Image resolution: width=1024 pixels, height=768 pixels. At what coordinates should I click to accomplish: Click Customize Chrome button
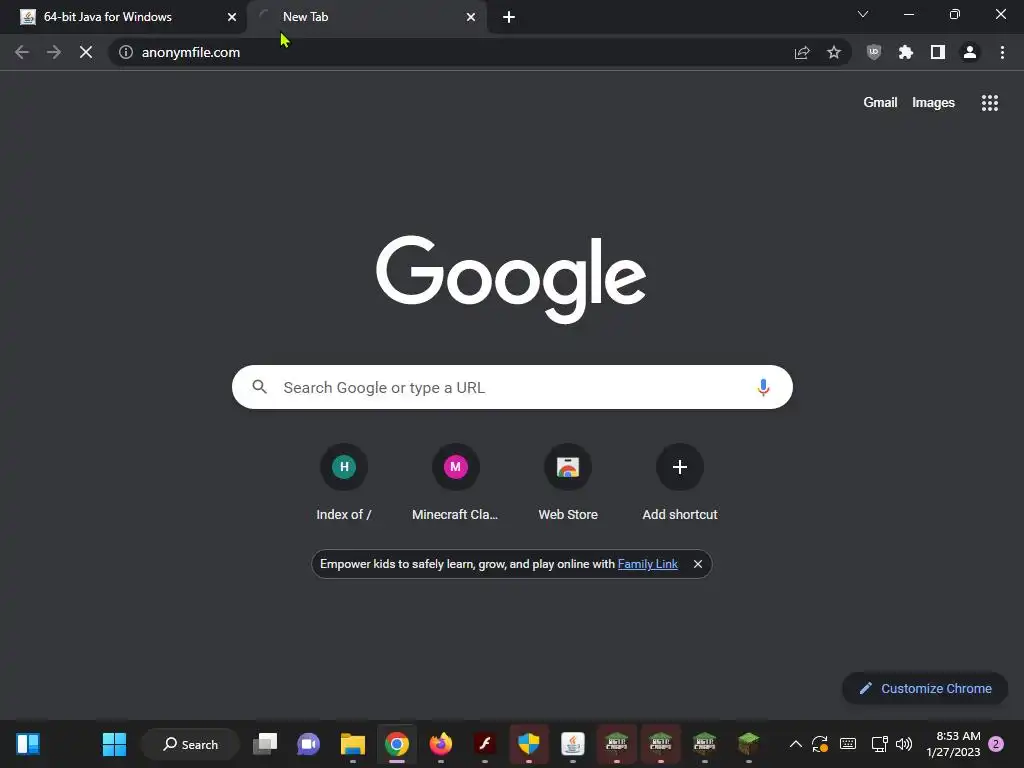click(925, 688)
